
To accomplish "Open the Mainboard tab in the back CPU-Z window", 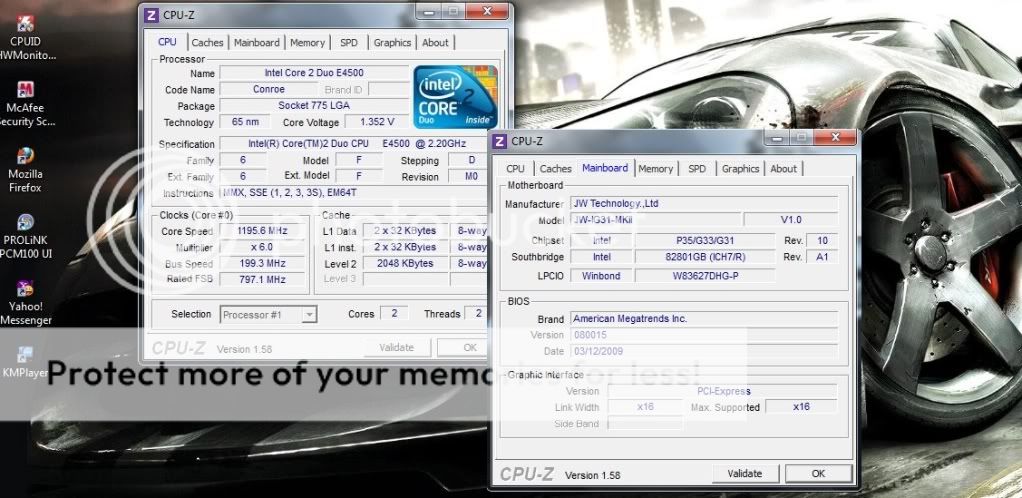I will 257,42.
